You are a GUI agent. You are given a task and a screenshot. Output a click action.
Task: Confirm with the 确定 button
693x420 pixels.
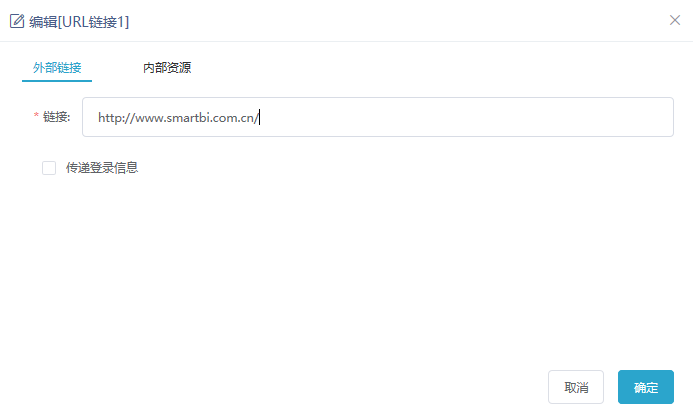(x=646, y=387)
